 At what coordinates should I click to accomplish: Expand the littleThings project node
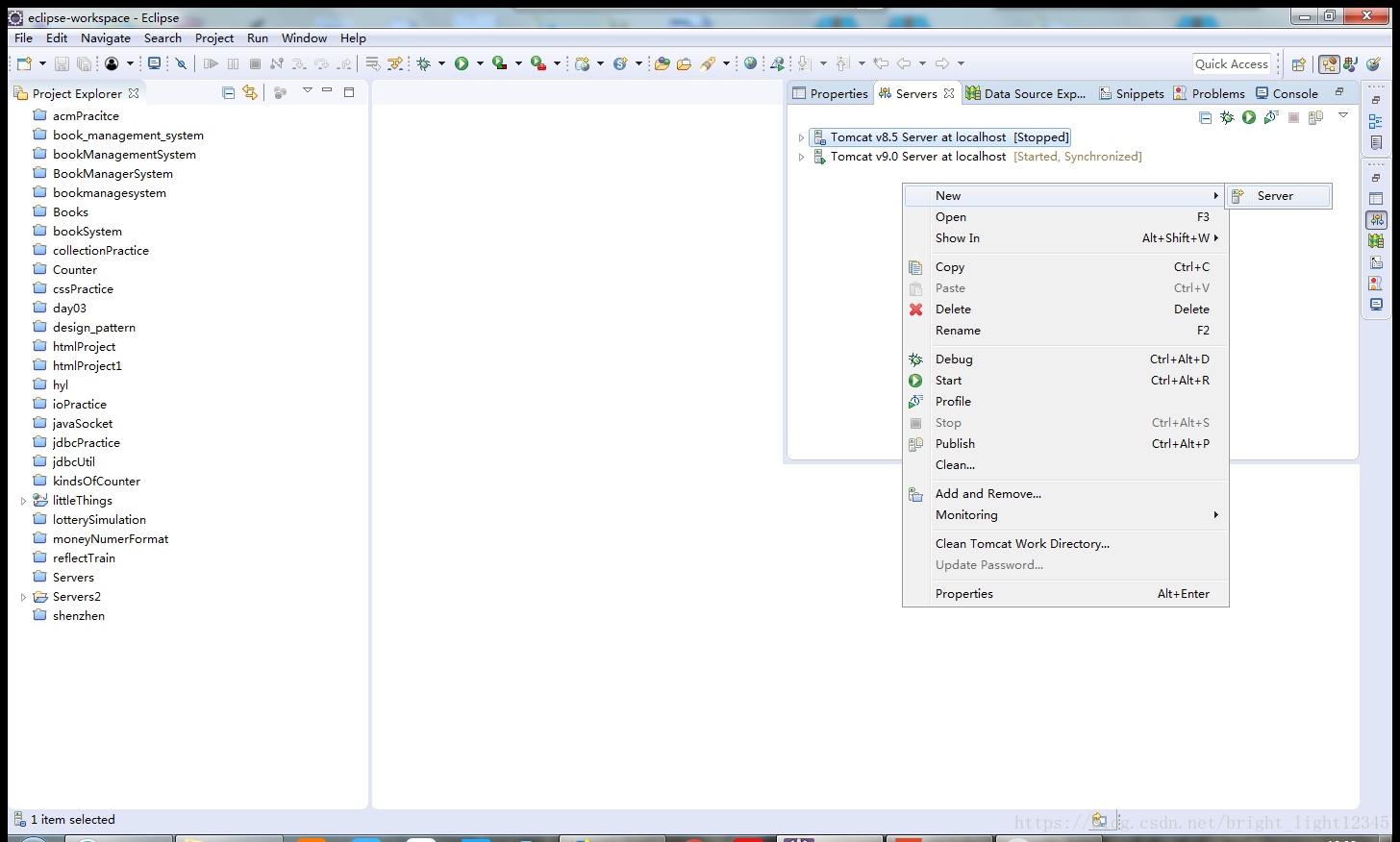point(23,501)
